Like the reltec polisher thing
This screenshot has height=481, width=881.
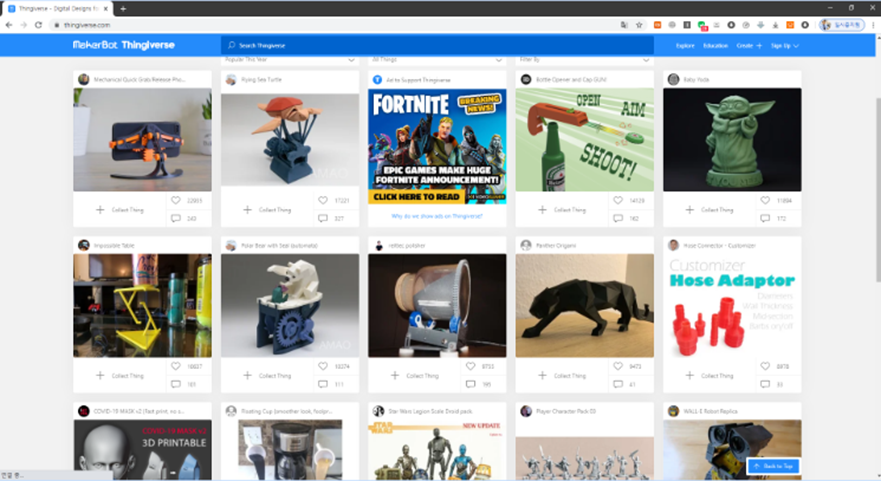pos(471,366)
